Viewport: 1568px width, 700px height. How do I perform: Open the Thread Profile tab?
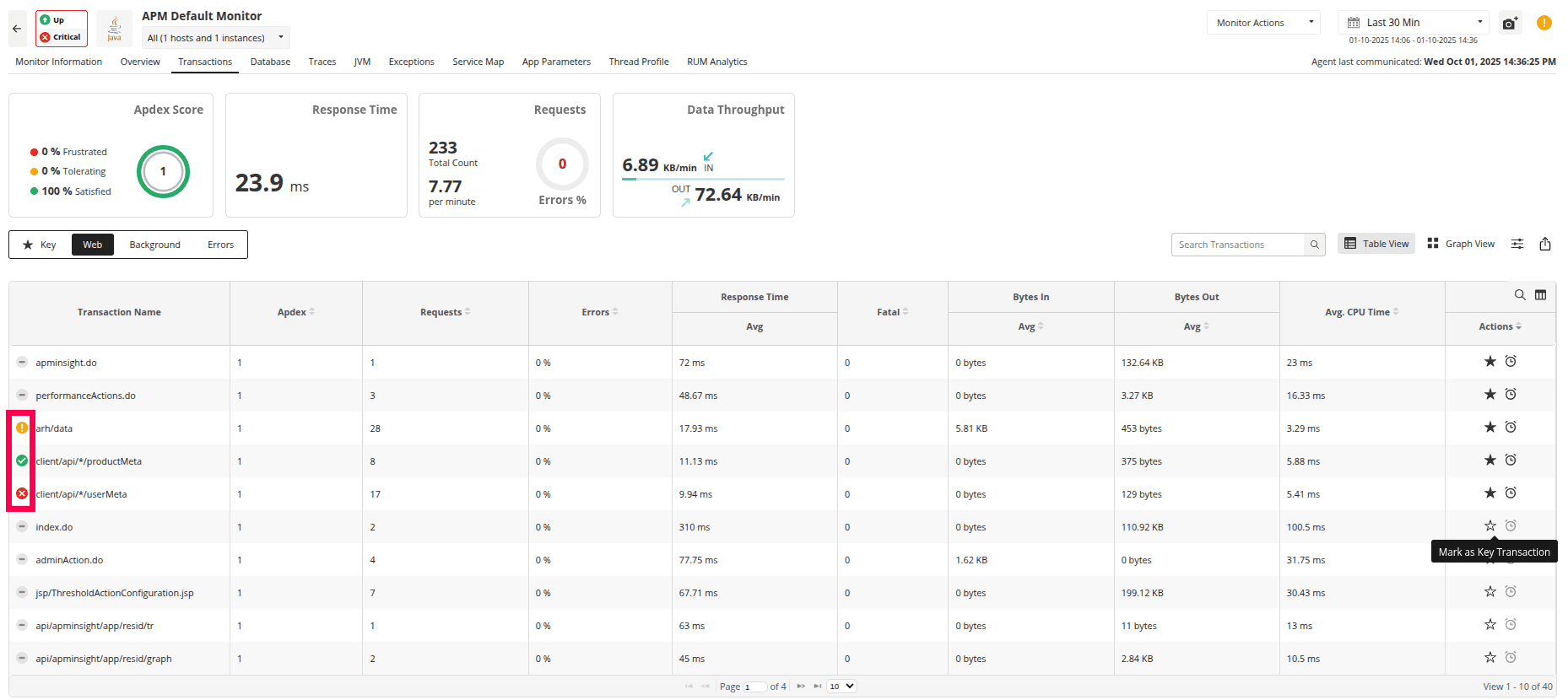pyautogui.click(x=639, y=62)
